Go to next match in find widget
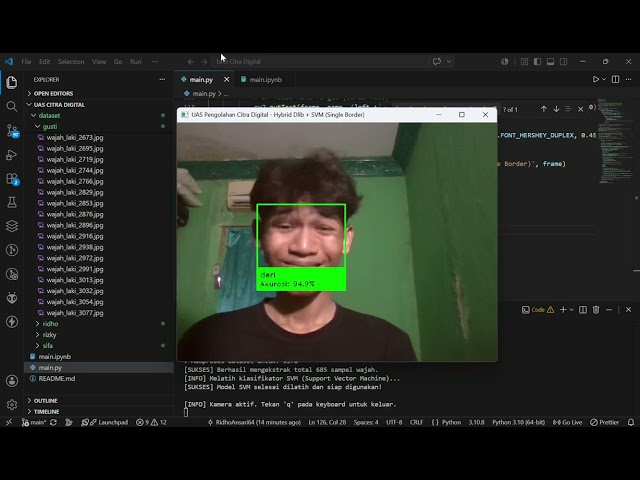Screen dimensions: 640x480 (556, 109)
